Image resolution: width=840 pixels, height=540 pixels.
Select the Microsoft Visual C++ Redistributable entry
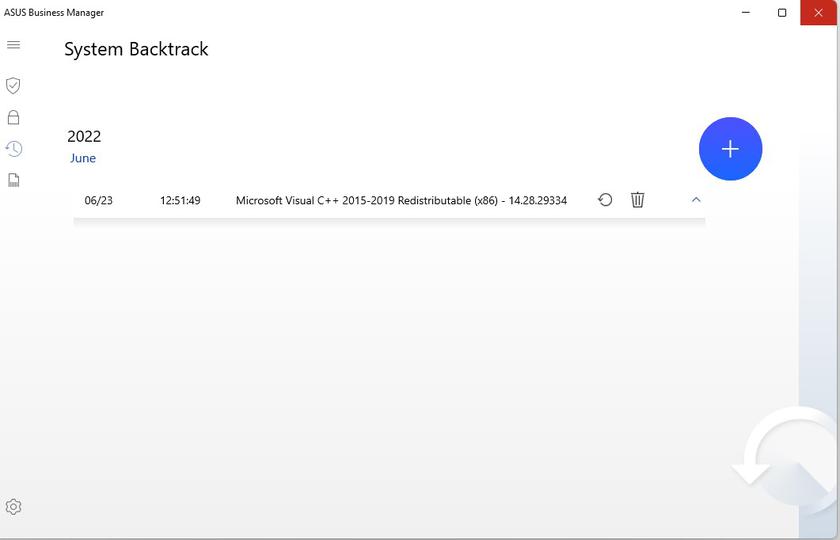point(401,200)
